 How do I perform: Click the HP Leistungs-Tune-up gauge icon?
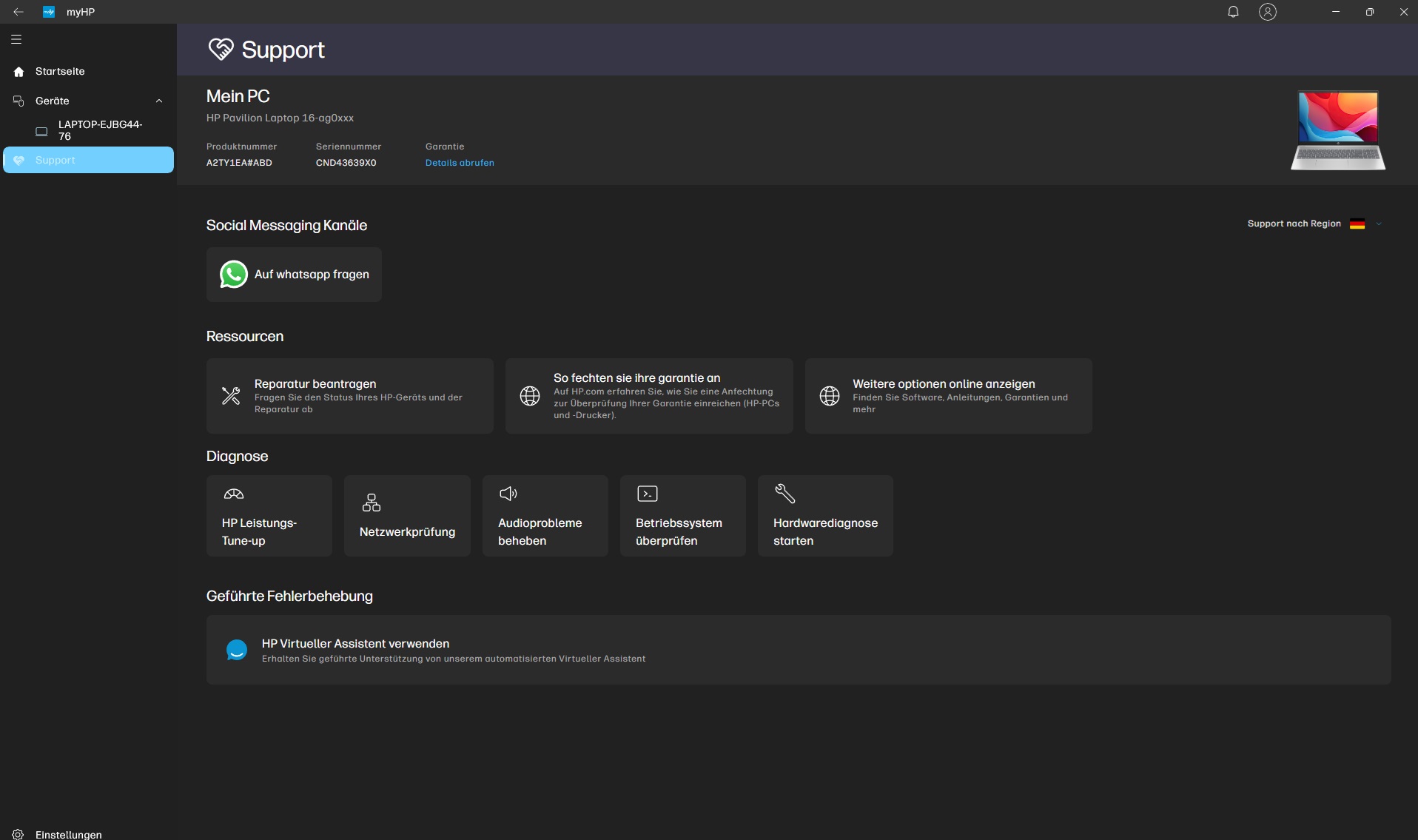[x=234, y=494]
